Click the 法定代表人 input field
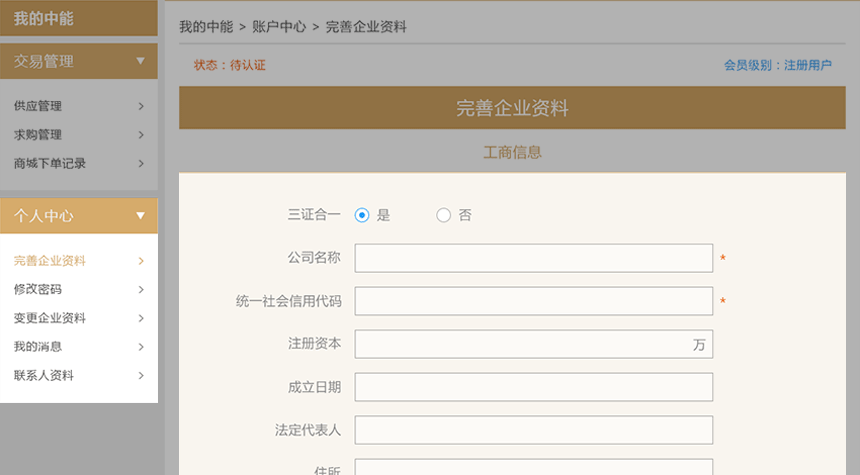 (x=533, y=430)
